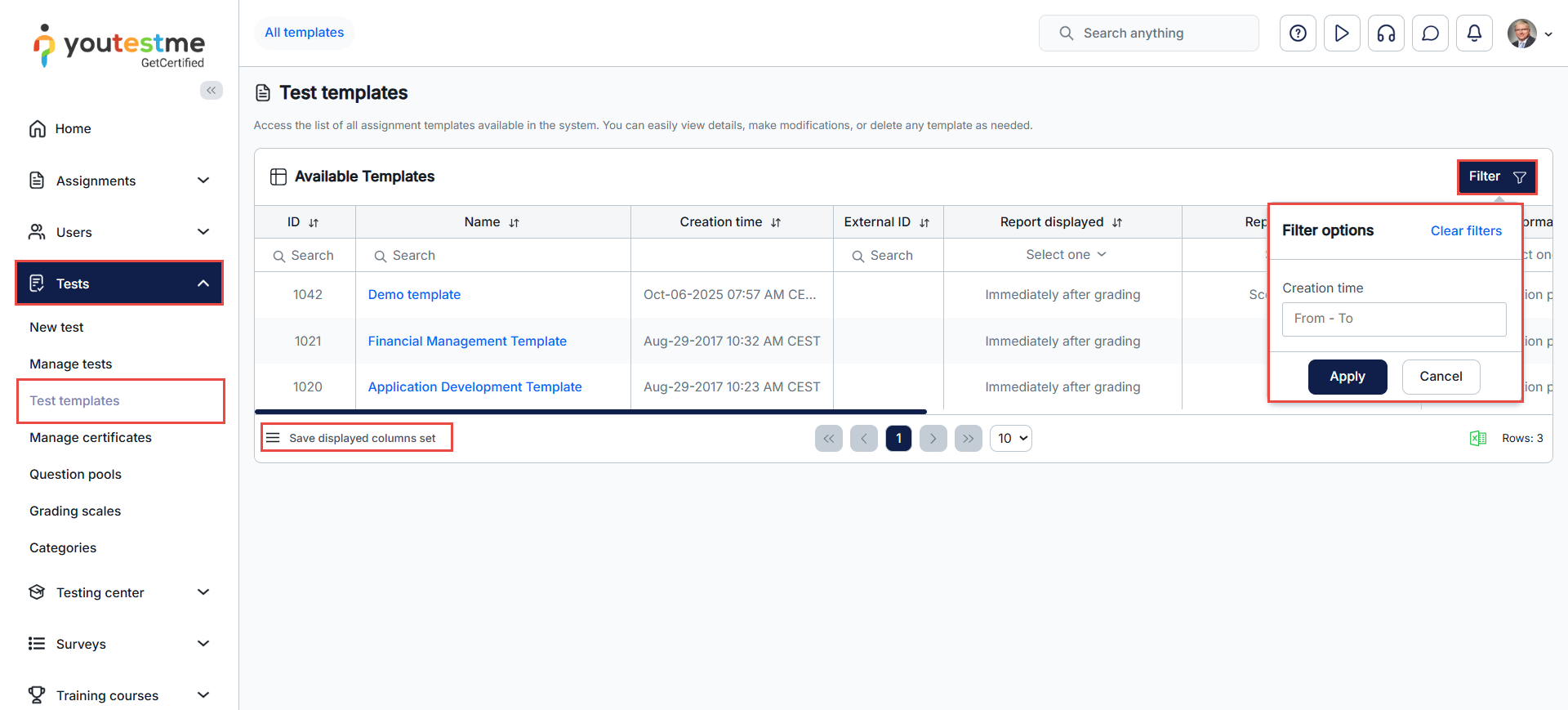
Task: Sort templates by Creation time
Action: (776, 223)
